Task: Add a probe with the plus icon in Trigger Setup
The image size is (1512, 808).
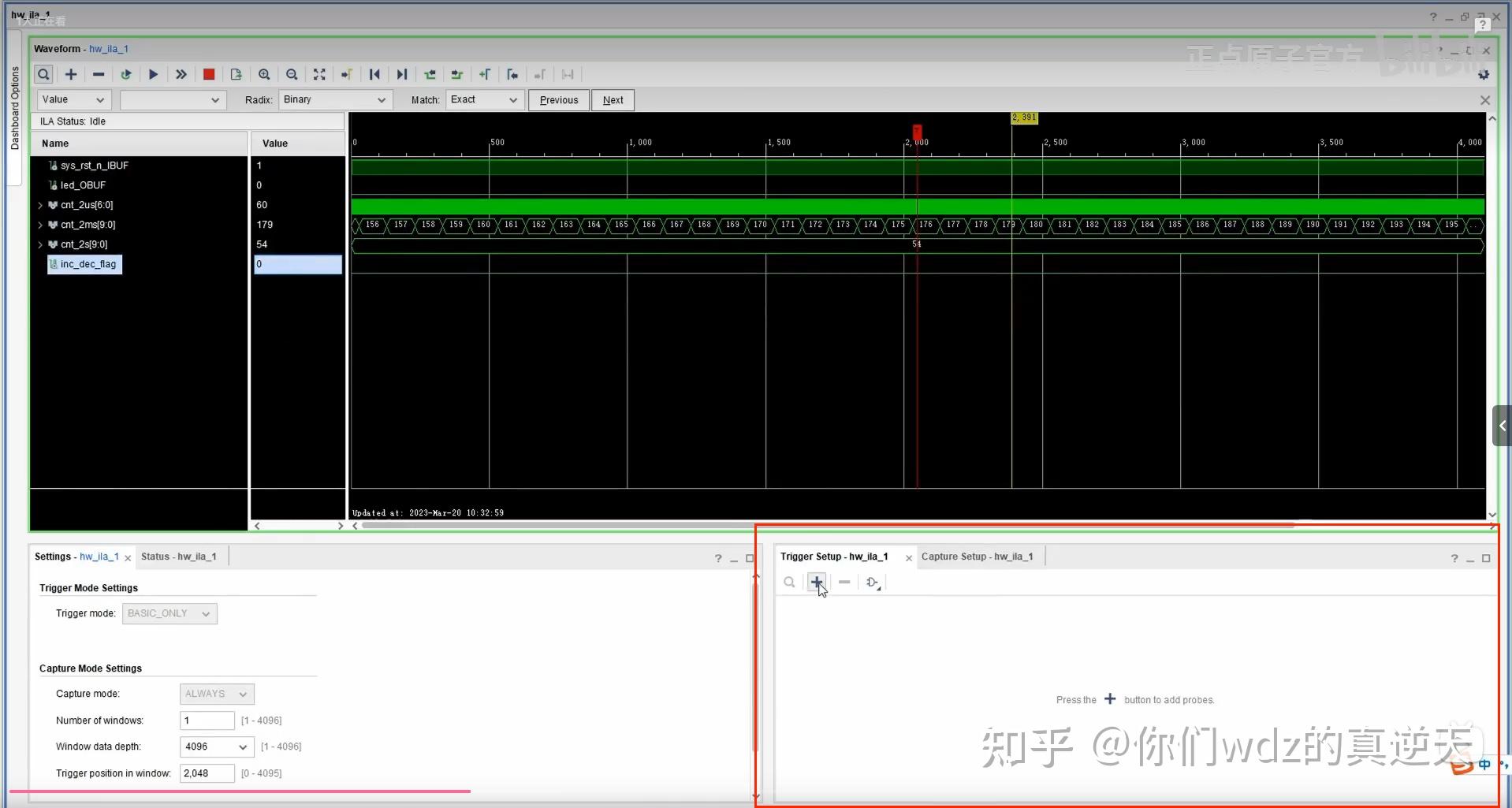Action: point(817,582)
